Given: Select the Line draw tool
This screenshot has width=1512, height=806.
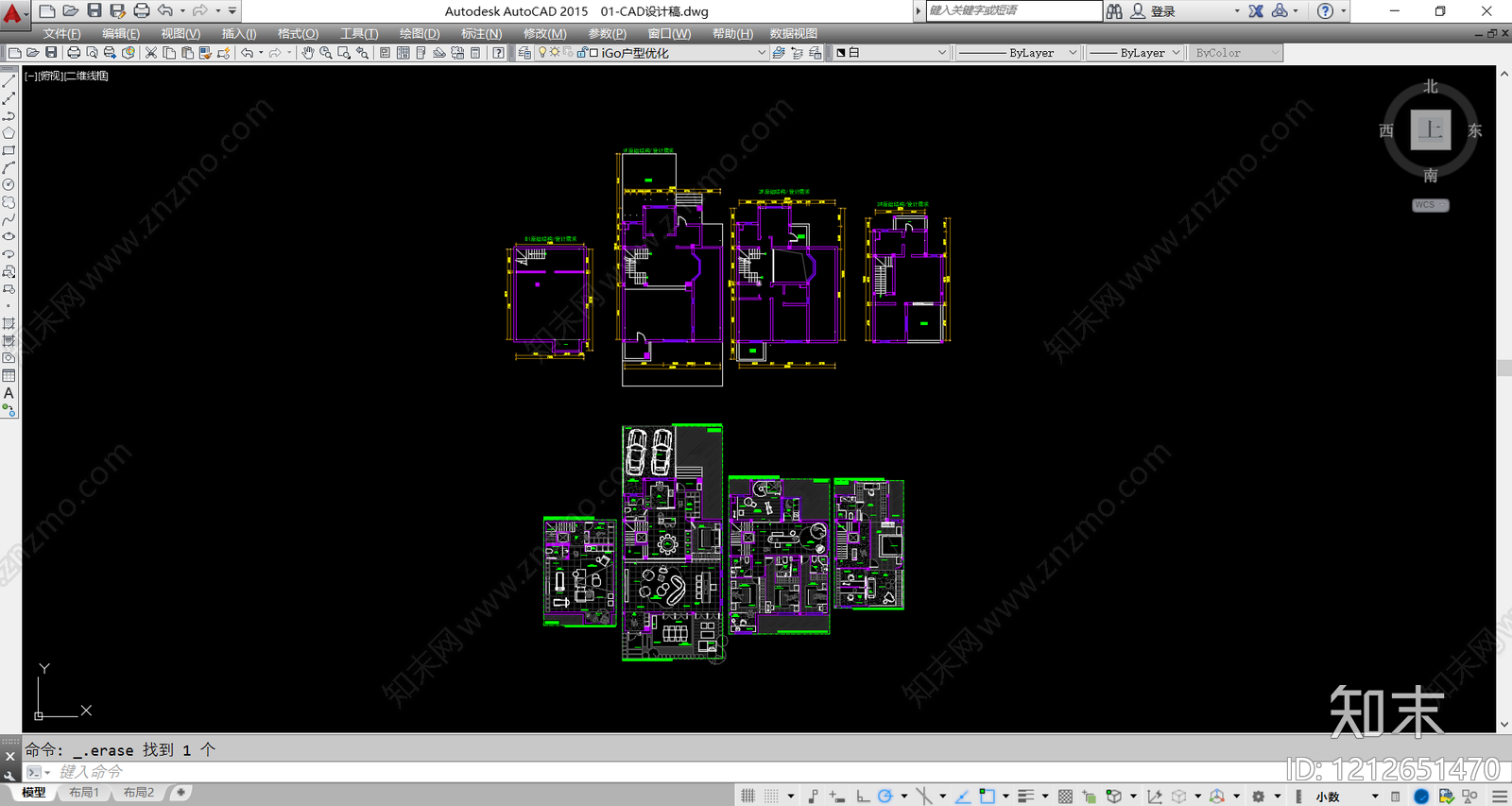Looking at the screenshot, I should click(x=9, y=81).
